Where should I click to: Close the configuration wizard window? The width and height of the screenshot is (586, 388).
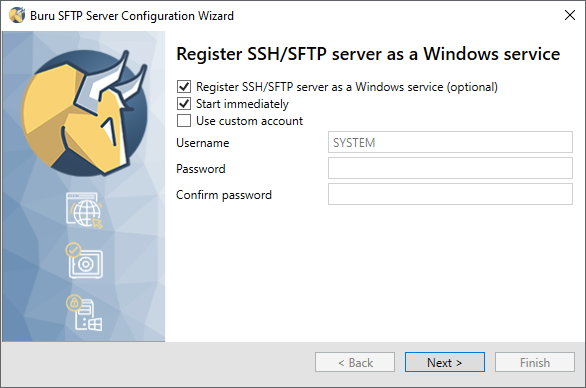[570, 15]
